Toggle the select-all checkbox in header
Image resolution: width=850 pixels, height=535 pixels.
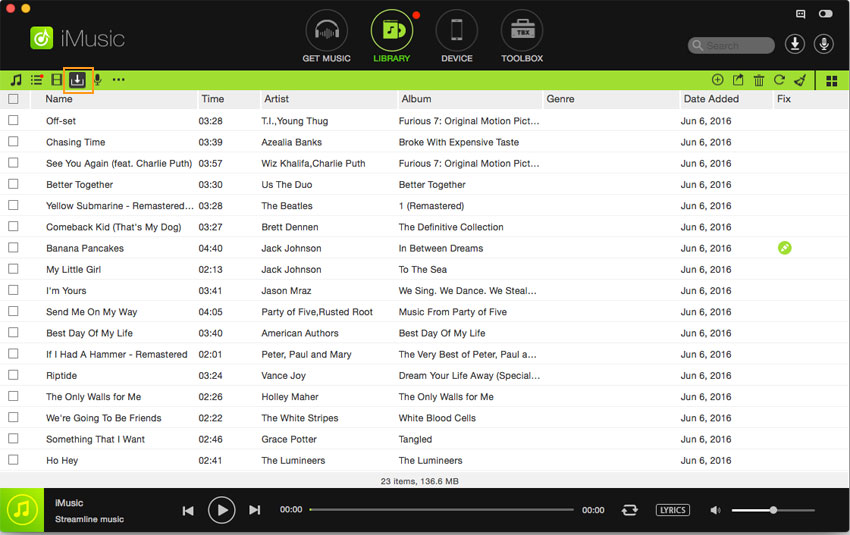click(x=13, y=99)
